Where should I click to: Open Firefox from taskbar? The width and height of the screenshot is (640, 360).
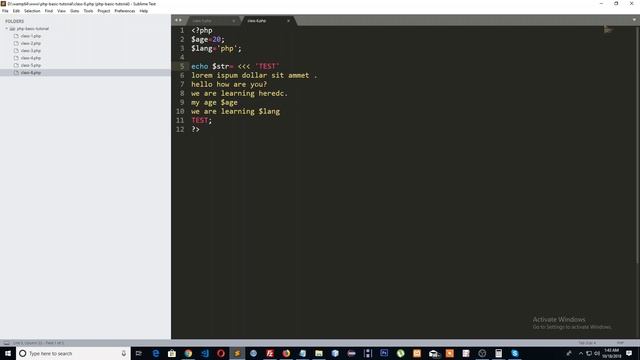coord(286,353)
